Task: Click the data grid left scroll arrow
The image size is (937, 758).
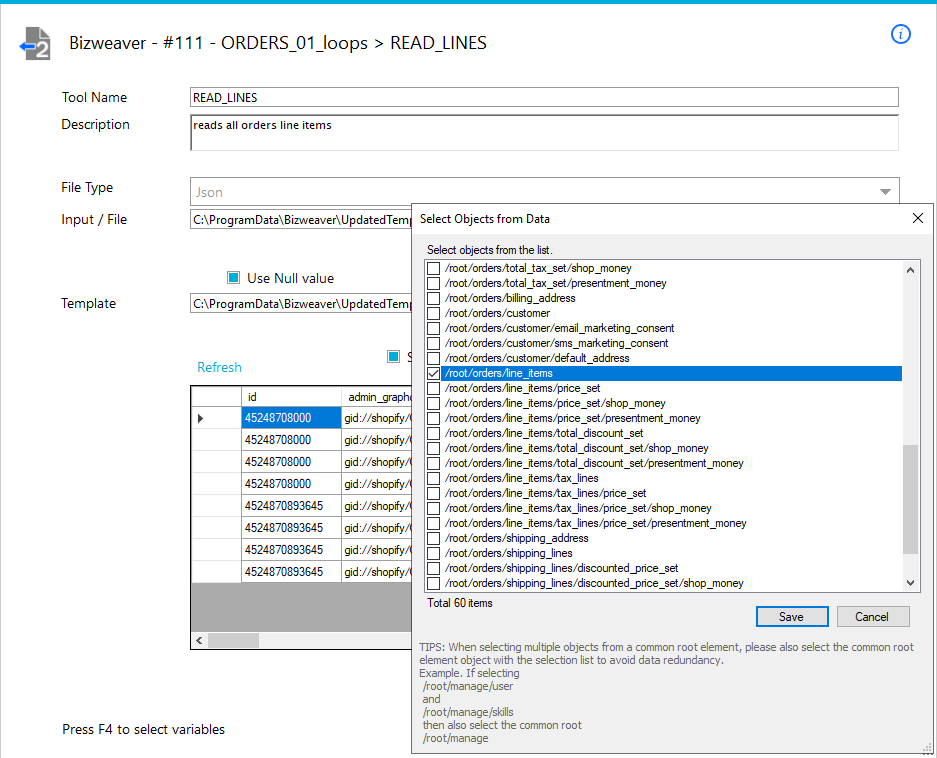Action: (x=199, y=640)
